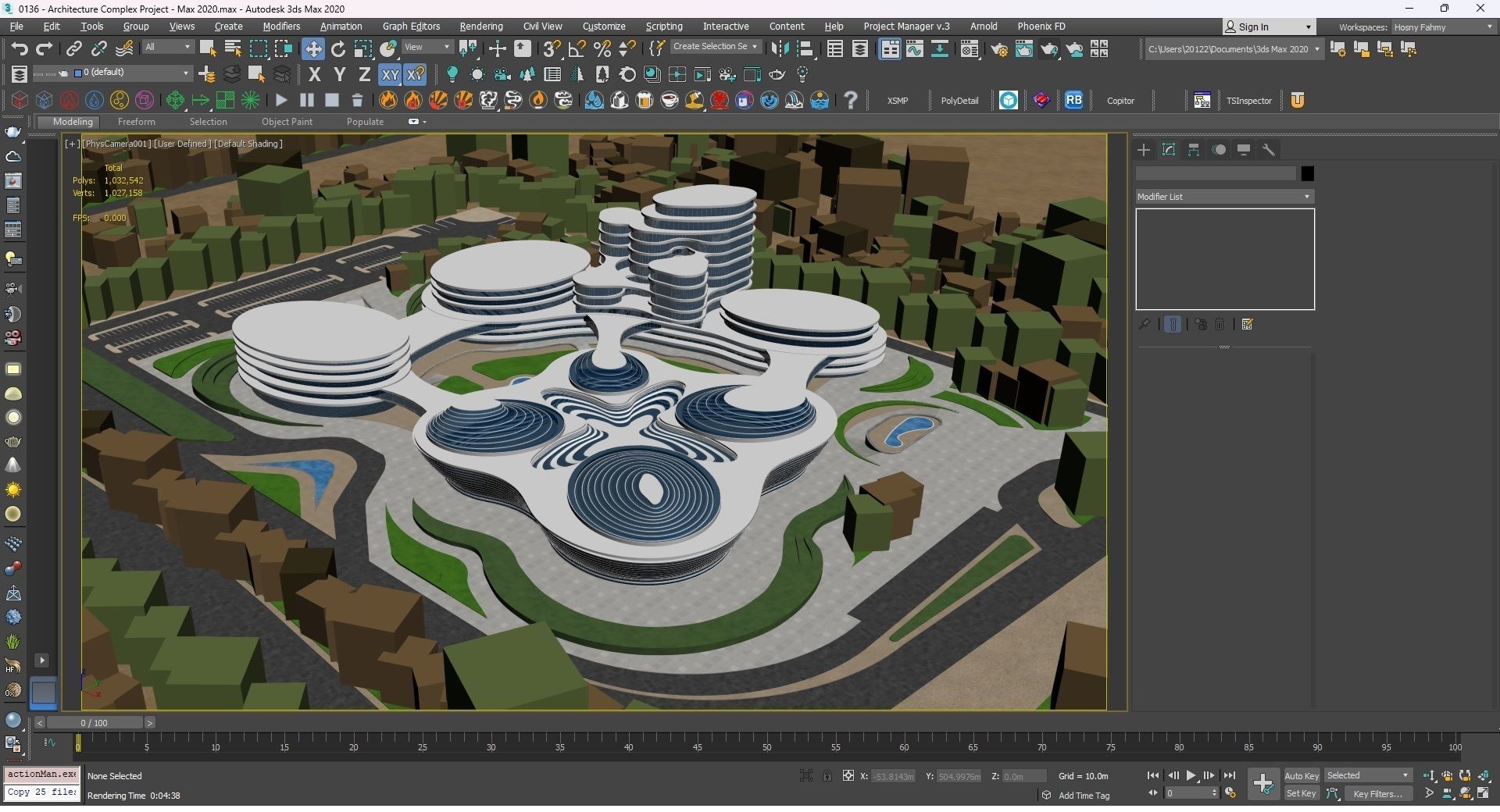Open the Selected key filter dropdown
Image resolution: width=1500 pixels, height=812 pixels.
1367,775
